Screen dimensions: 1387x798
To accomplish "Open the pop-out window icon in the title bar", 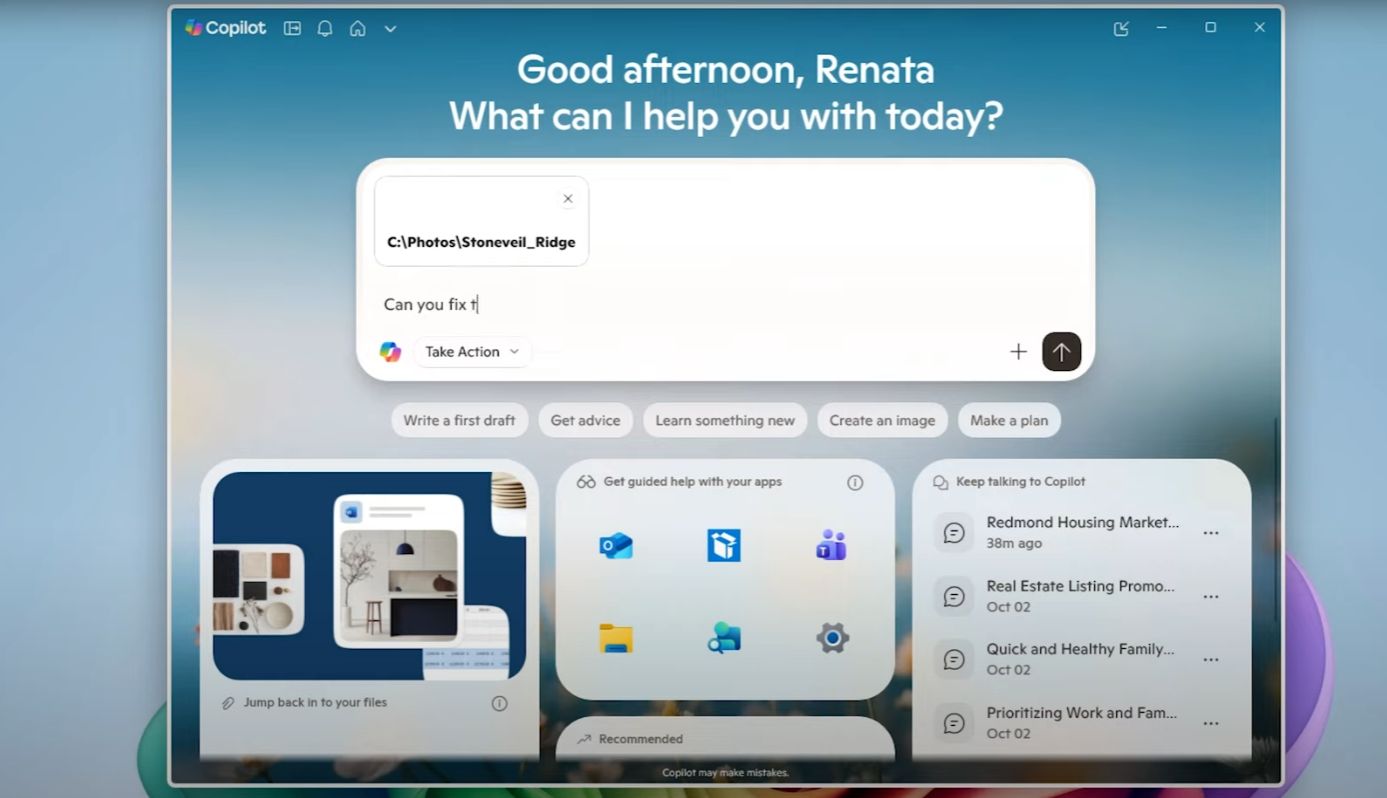I will click(x=1121, y=29).
